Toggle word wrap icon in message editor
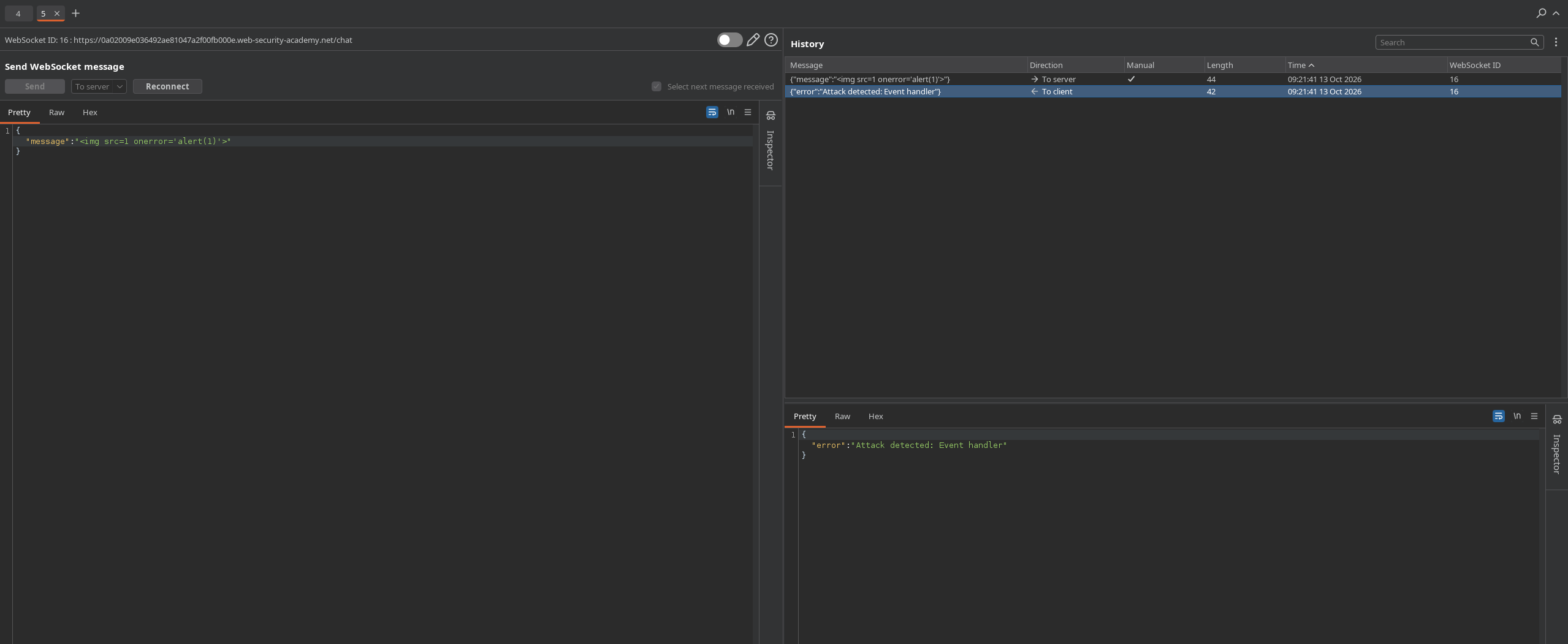The image size is (1568, 644). click(x=712, y=112)
